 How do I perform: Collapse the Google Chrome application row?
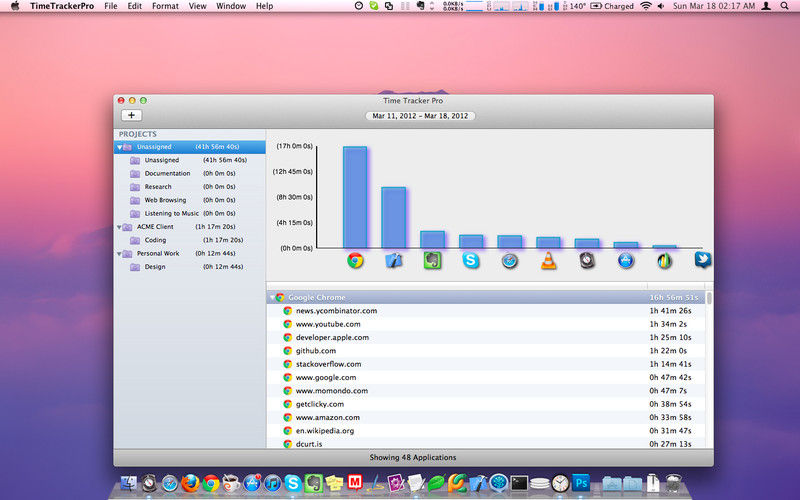272,297
